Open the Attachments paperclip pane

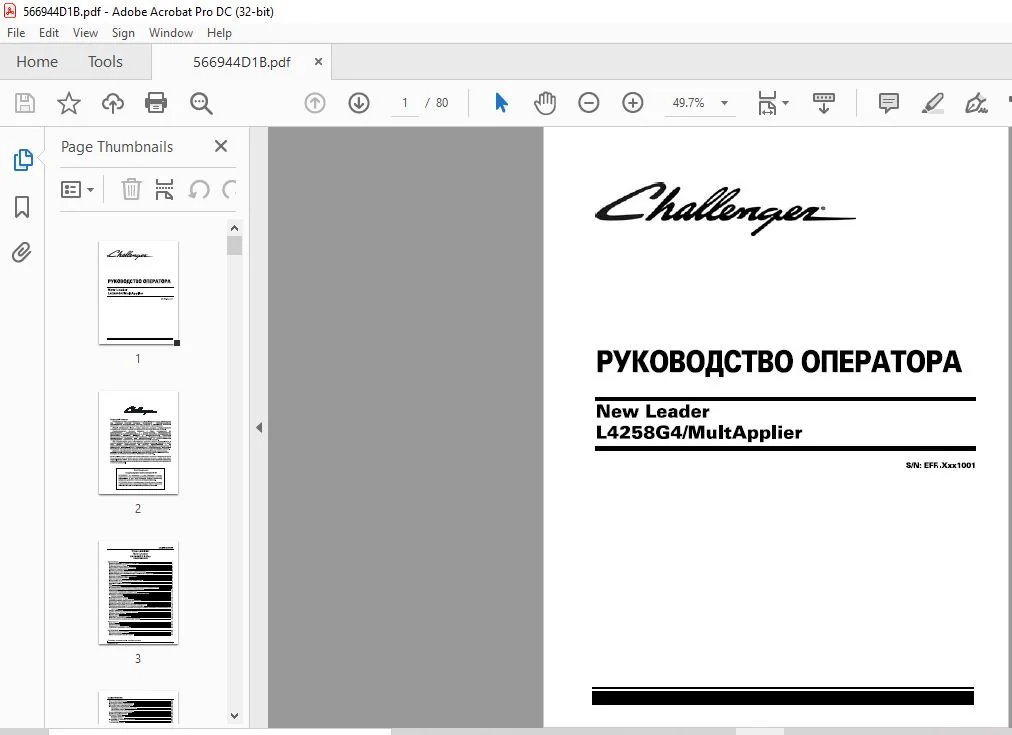tap(21, 252)
